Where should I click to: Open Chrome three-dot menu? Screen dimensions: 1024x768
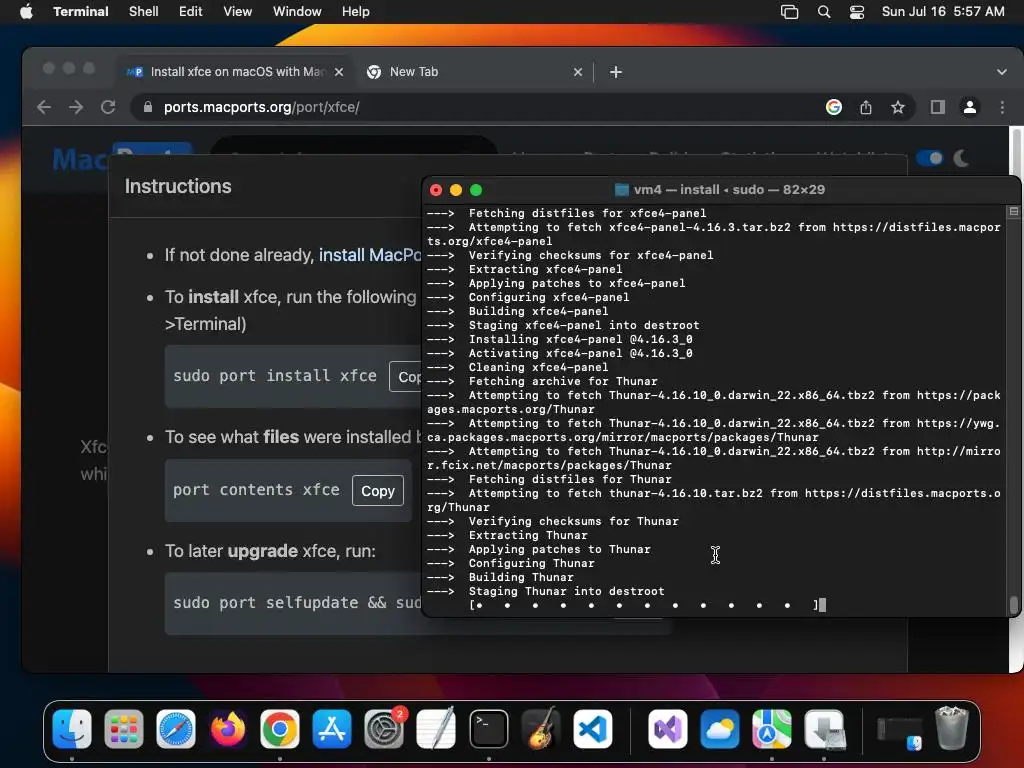pyautogui.click(x=1002, y=107)
